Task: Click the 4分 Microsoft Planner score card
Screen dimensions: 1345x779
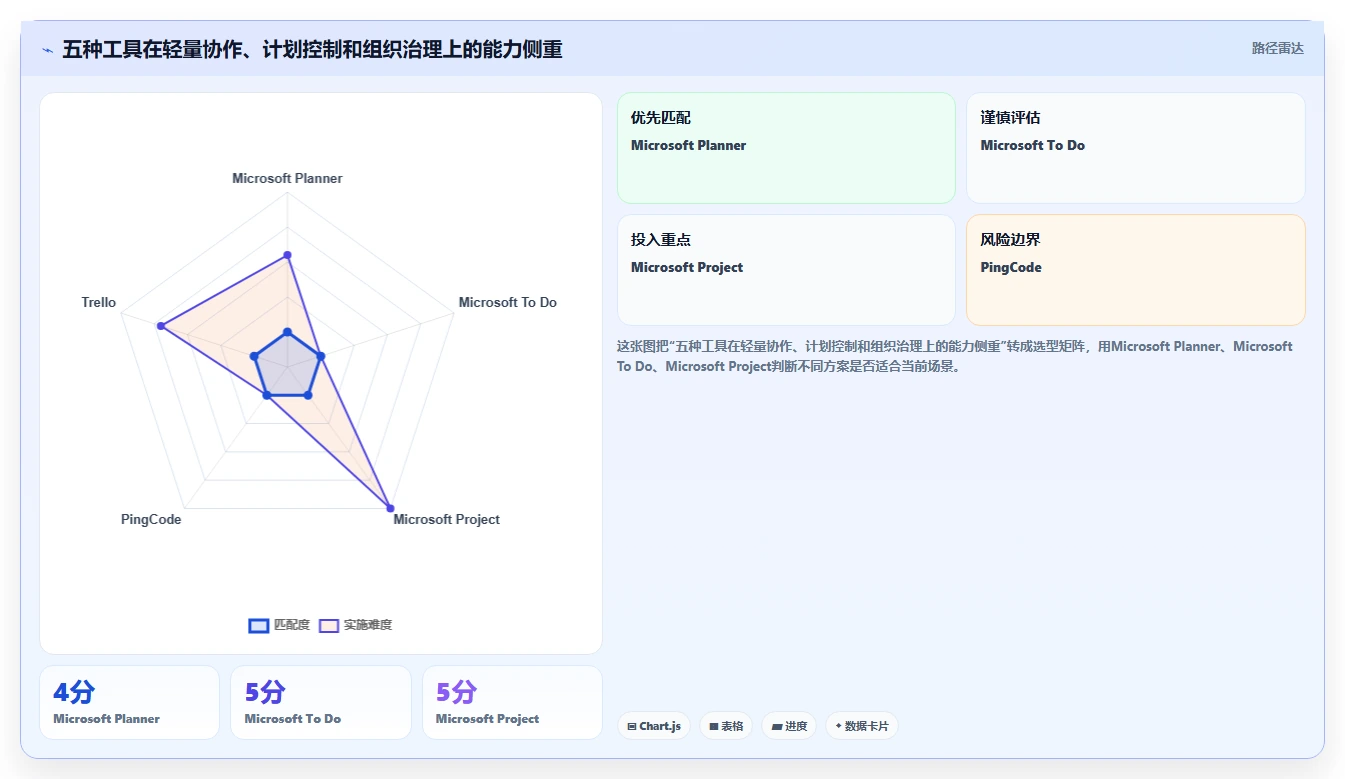Action: pyautogui.click(x=129, y=702)
